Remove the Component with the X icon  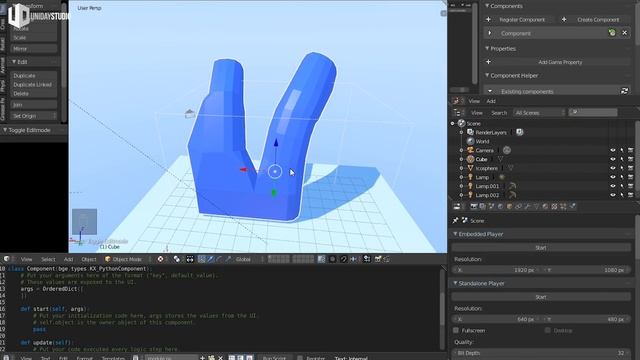(624, 33)
